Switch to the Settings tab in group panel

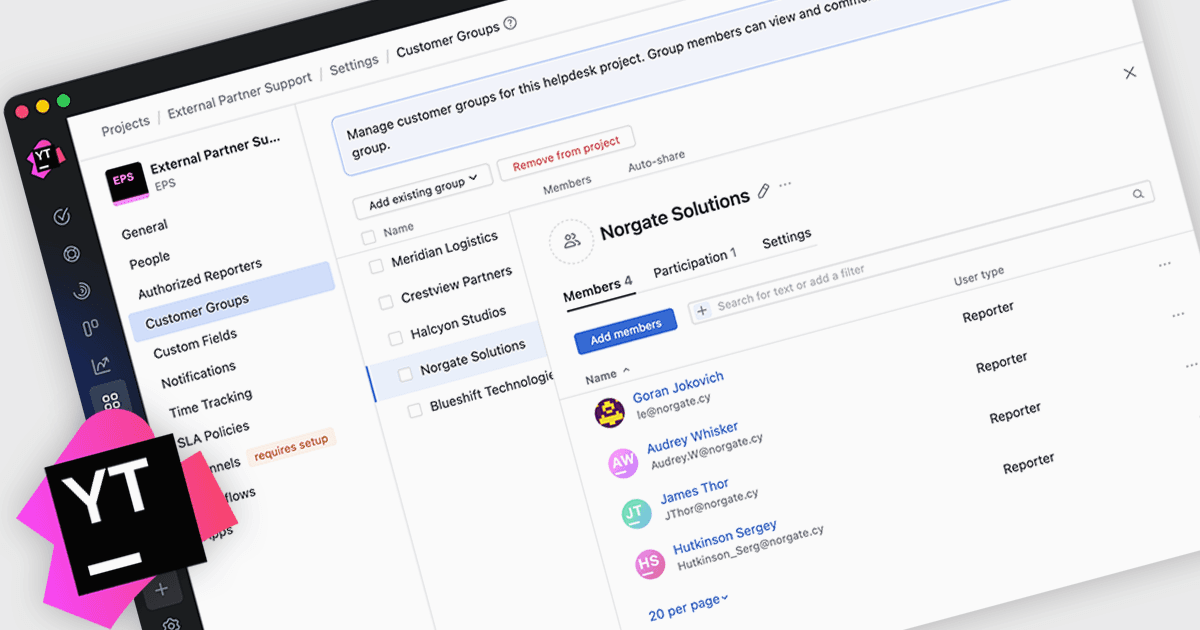786,238
